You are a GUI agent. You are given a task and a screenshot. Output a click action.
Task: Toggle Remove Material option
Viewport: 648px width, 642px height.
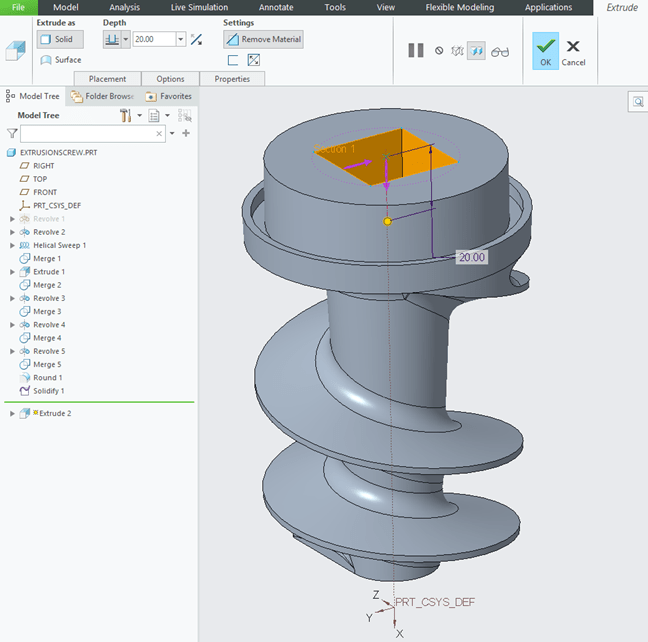click(263, 40)
